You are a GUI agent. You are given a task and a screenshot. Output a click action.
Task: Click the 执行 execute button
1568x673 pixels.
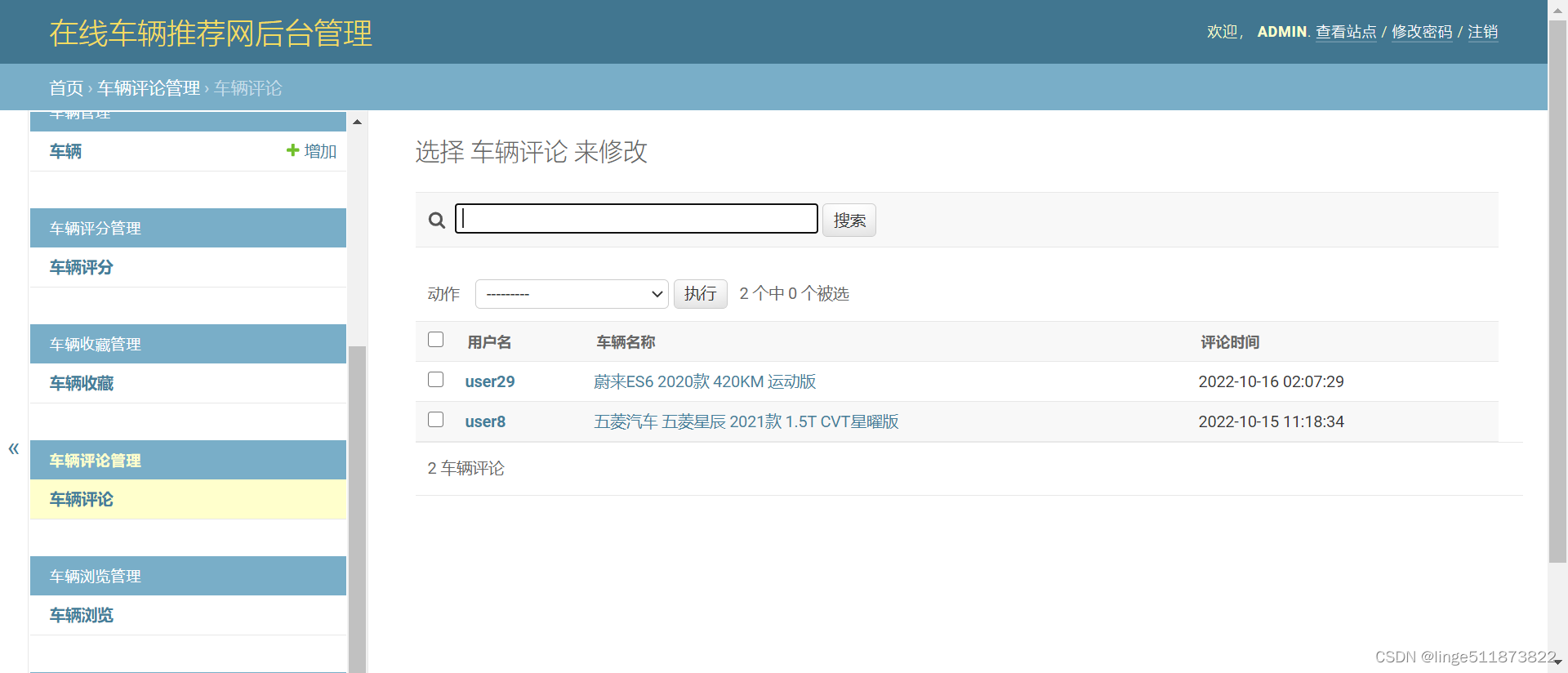coord(700,294)
